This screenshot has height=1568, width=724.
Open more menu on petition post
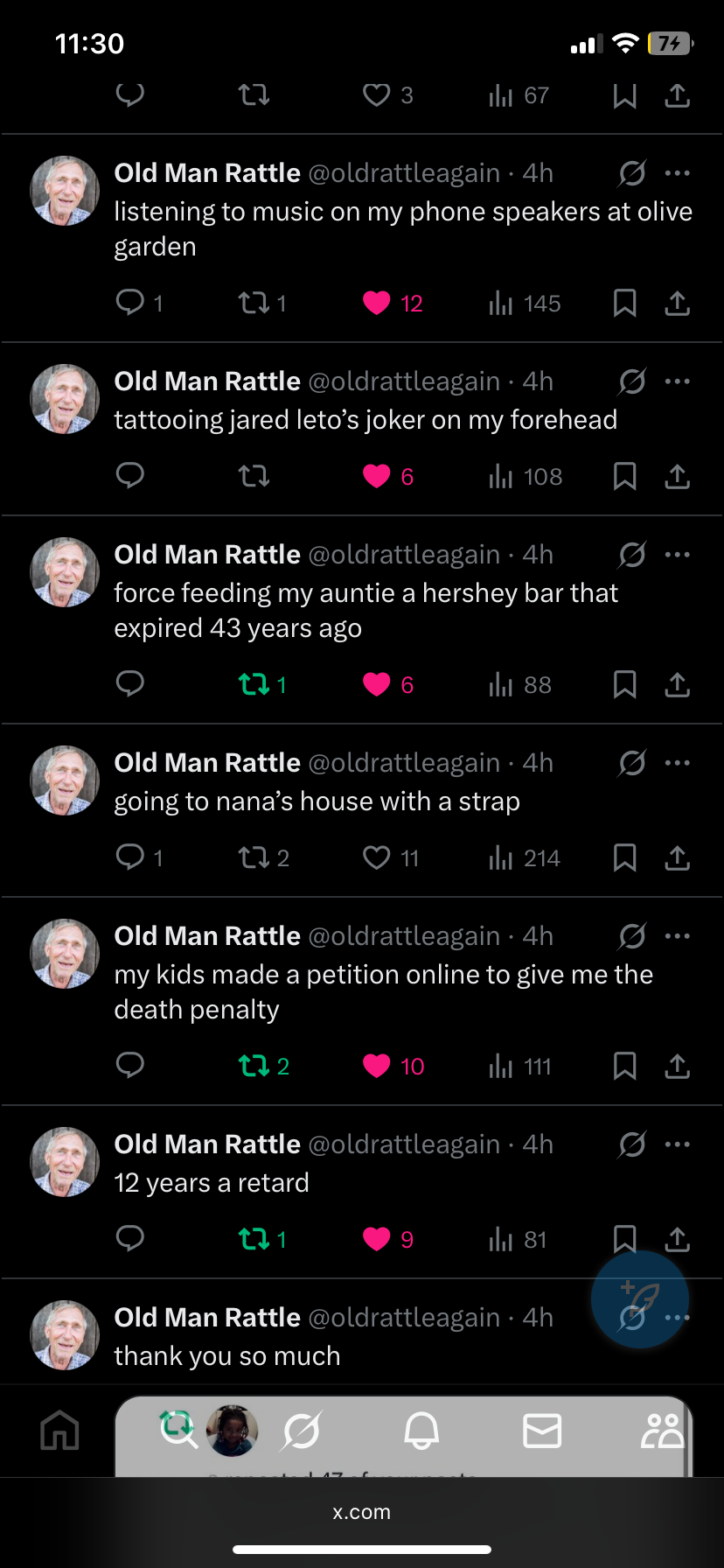pyautogui.click(x=678, y=936)
